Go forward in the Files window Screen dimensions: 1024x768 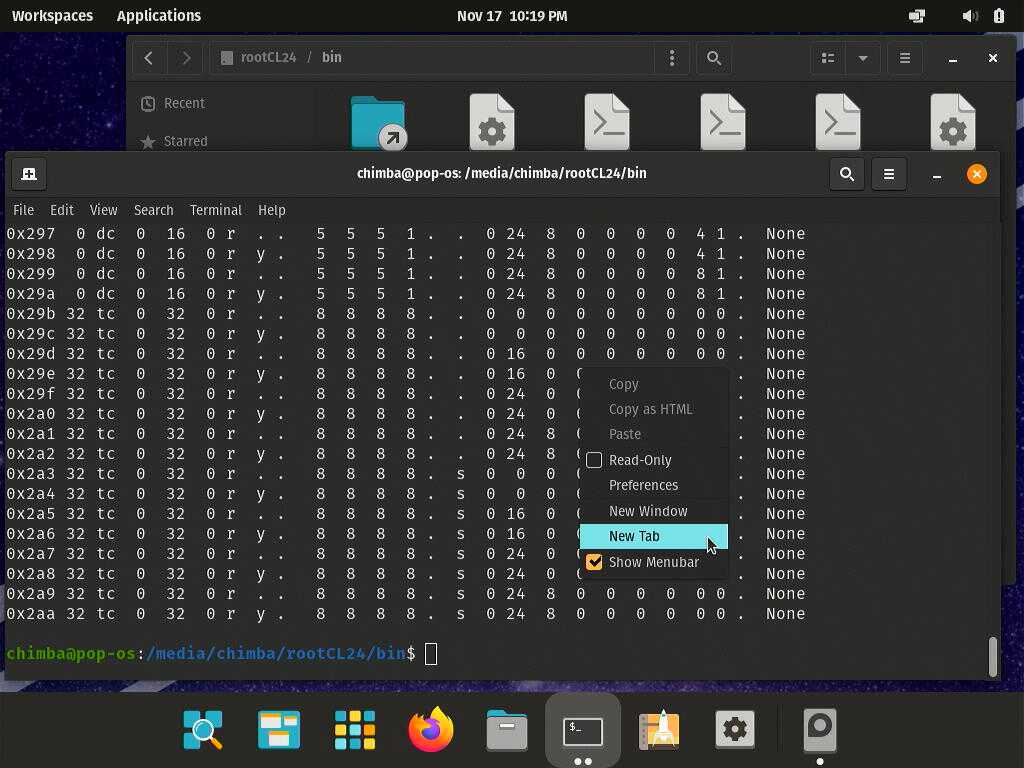pos(185,58)
